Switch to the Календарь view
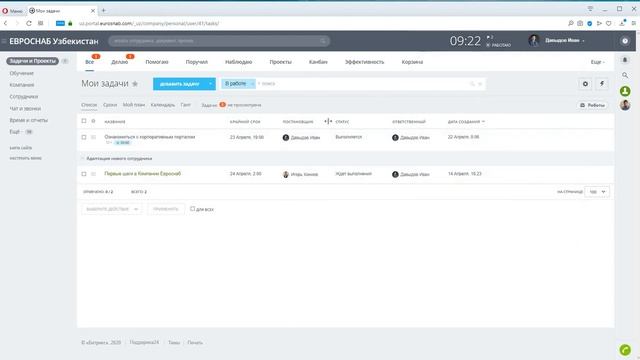640x360 pixels. pos(162,105)
